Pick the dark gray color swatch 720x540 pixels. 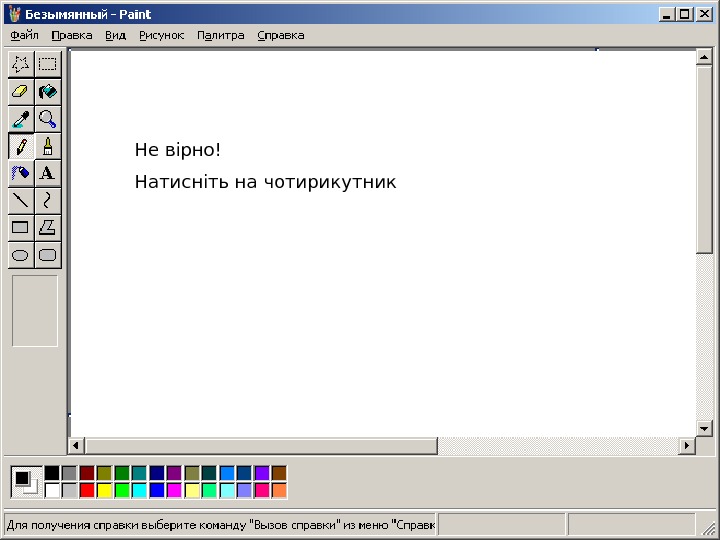click(69, 473)
